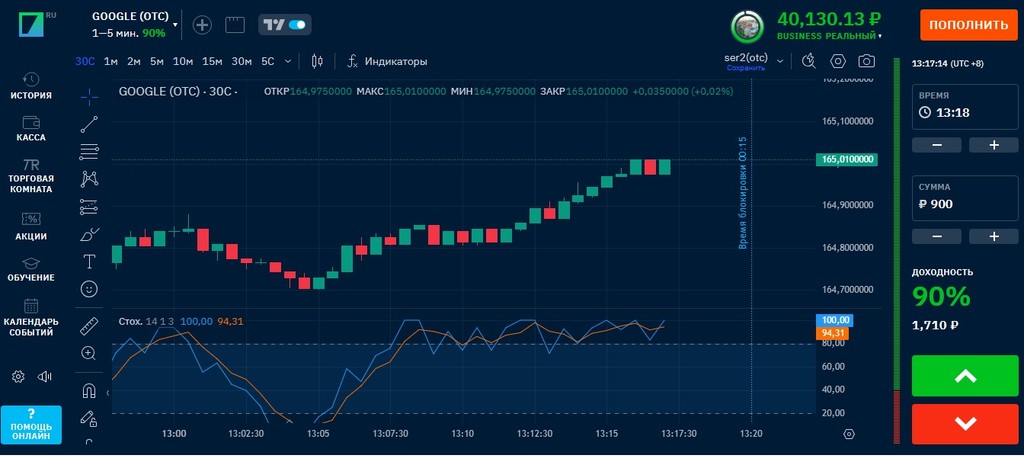Select the 10м timeframe
This screenshot has height=456, width=1024.
183,61
